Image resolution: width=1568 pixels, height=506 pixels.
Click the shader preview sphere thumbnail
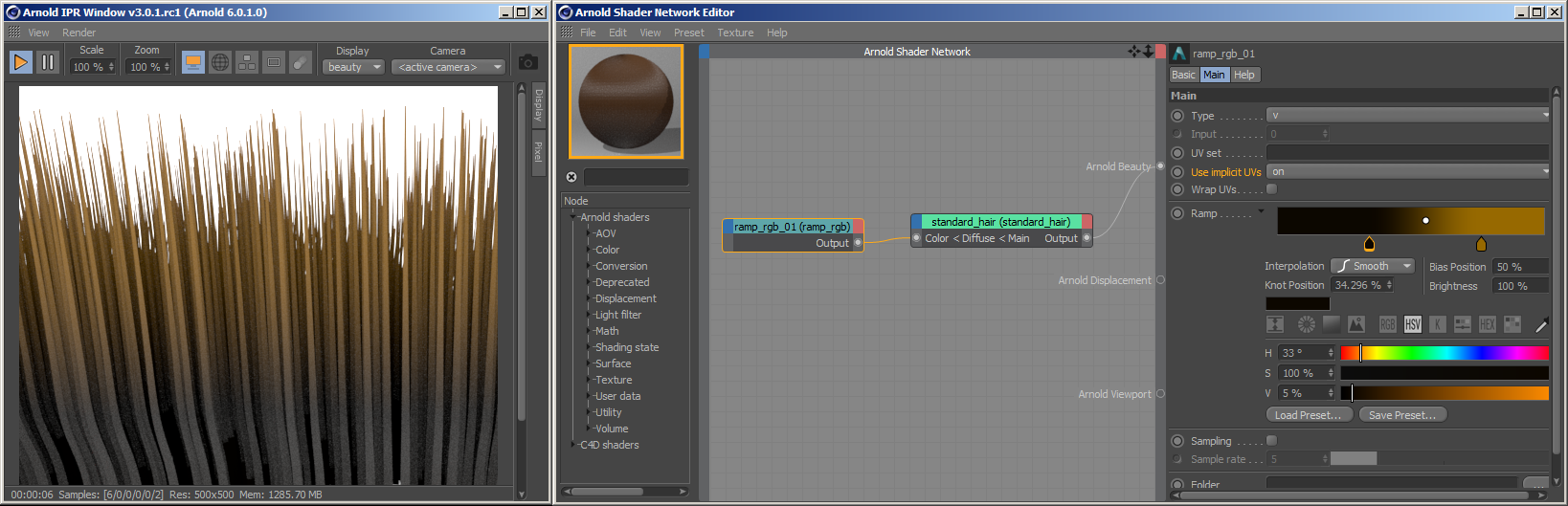626,101
